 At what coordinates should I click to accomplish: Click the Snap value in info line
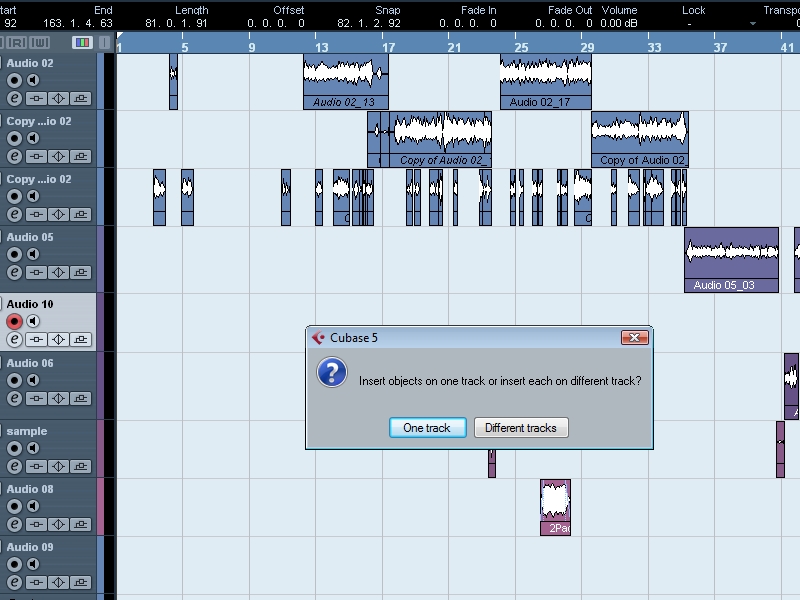[x=369, y=23]
